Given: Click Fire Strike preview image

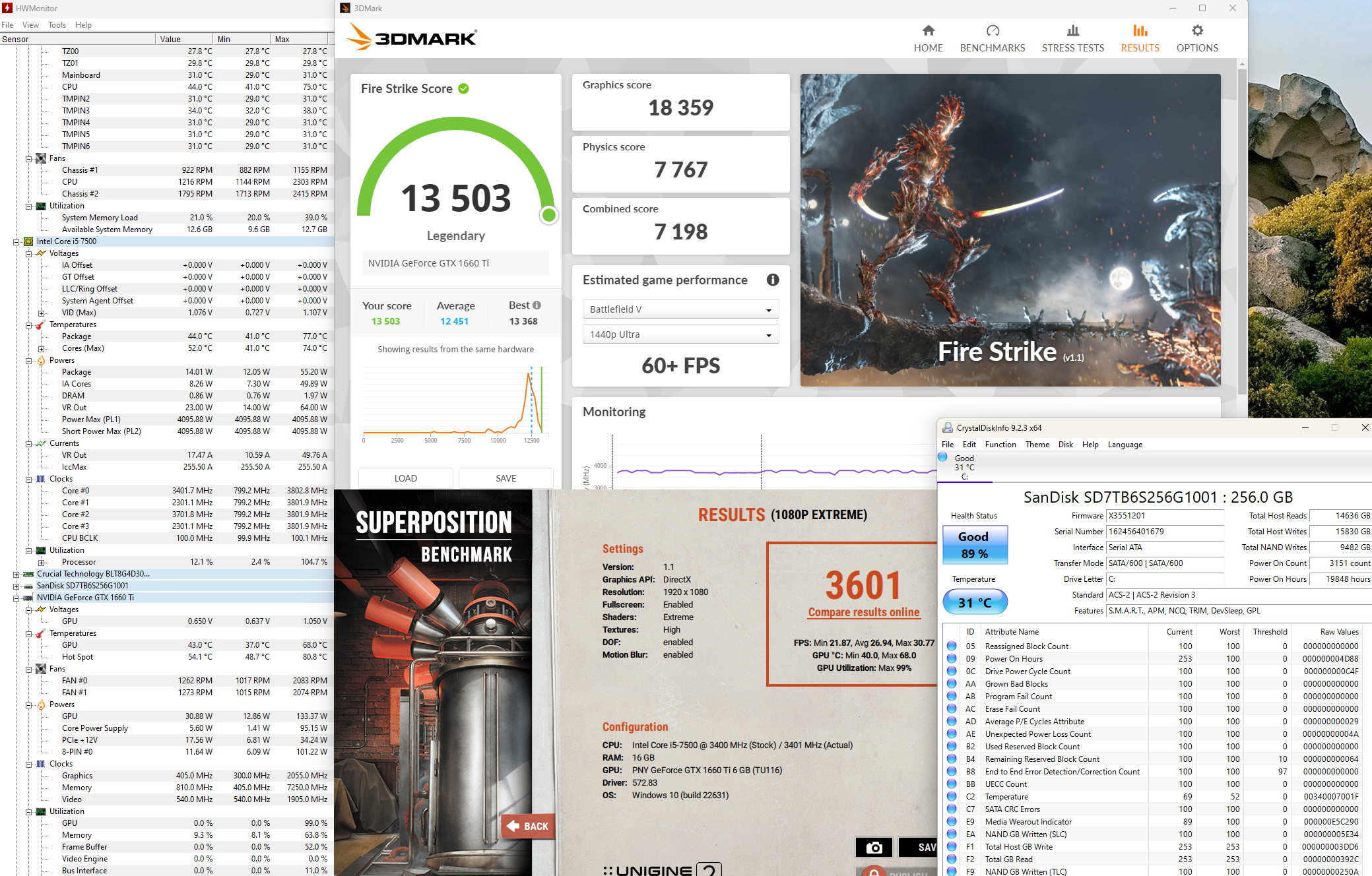Looking at the screenshot, I should point(1010,230).
